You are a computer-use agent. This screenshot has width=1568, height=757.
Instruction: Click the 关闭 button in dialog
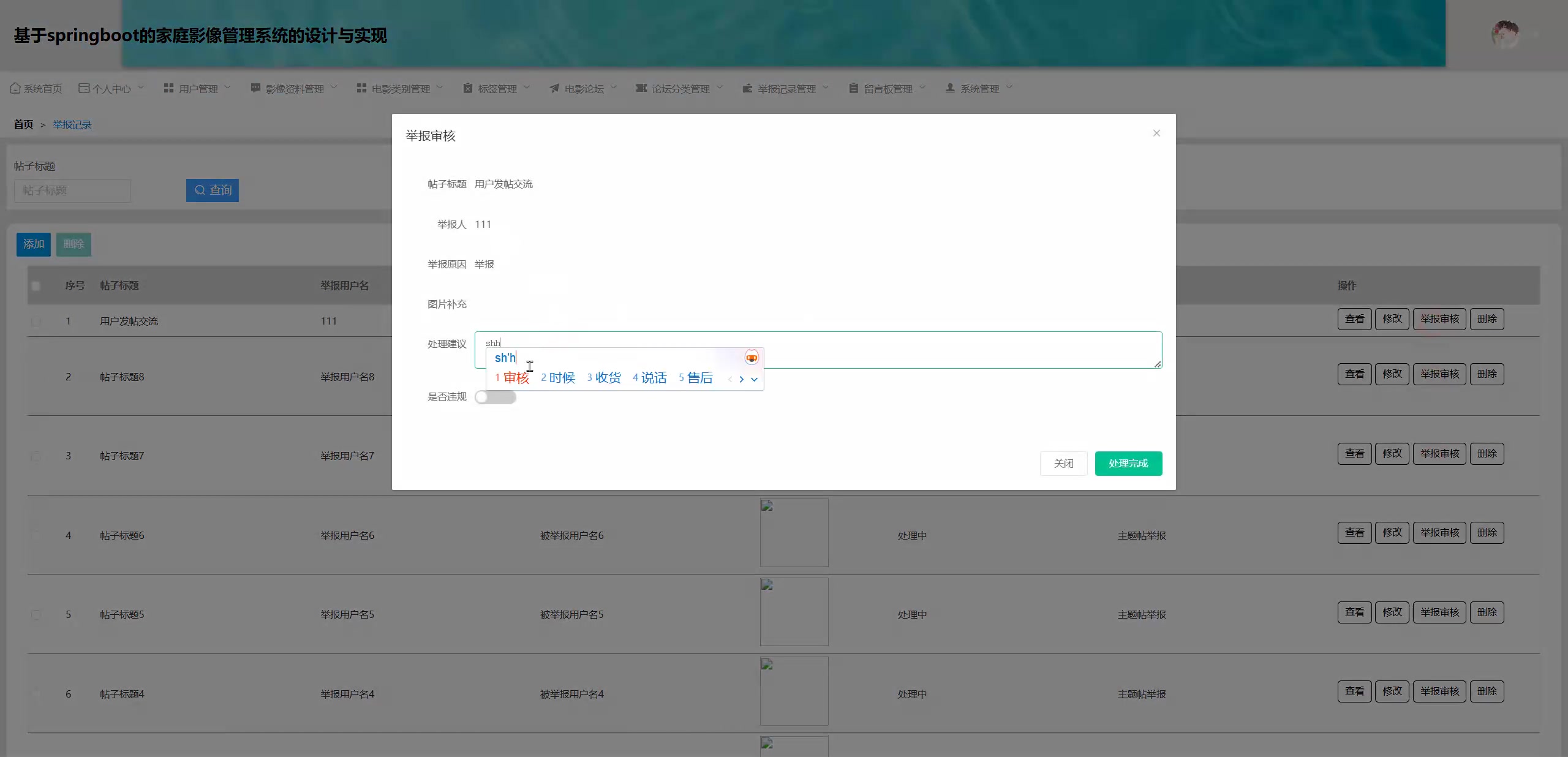coord(1063,463)
